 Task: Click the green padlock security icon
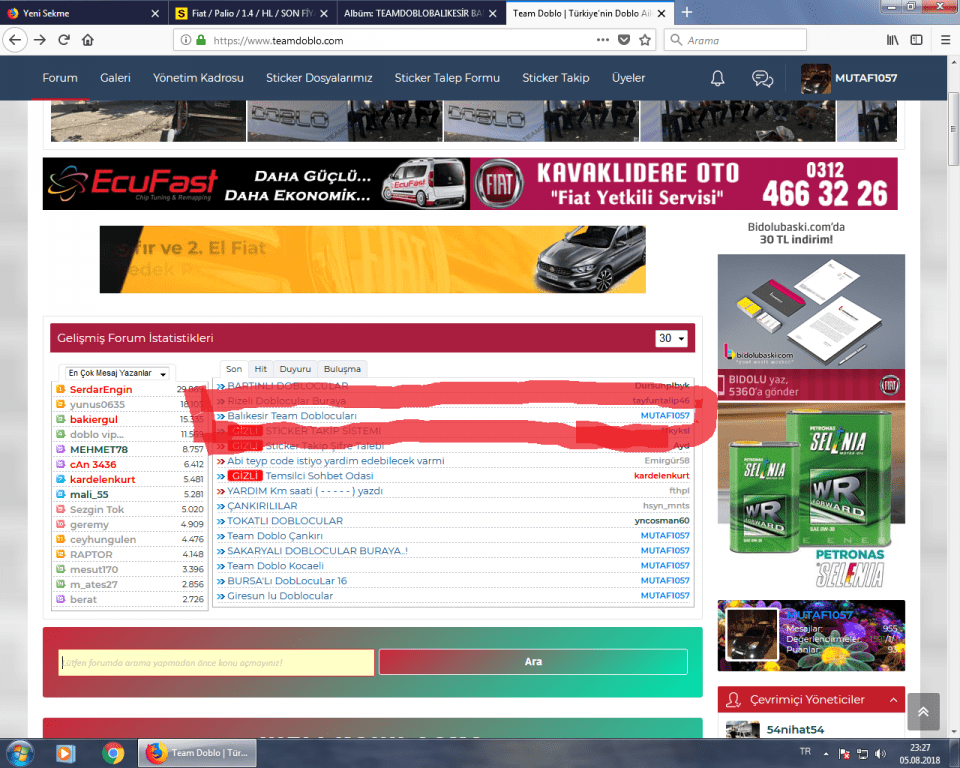click(x=201, y=40)
